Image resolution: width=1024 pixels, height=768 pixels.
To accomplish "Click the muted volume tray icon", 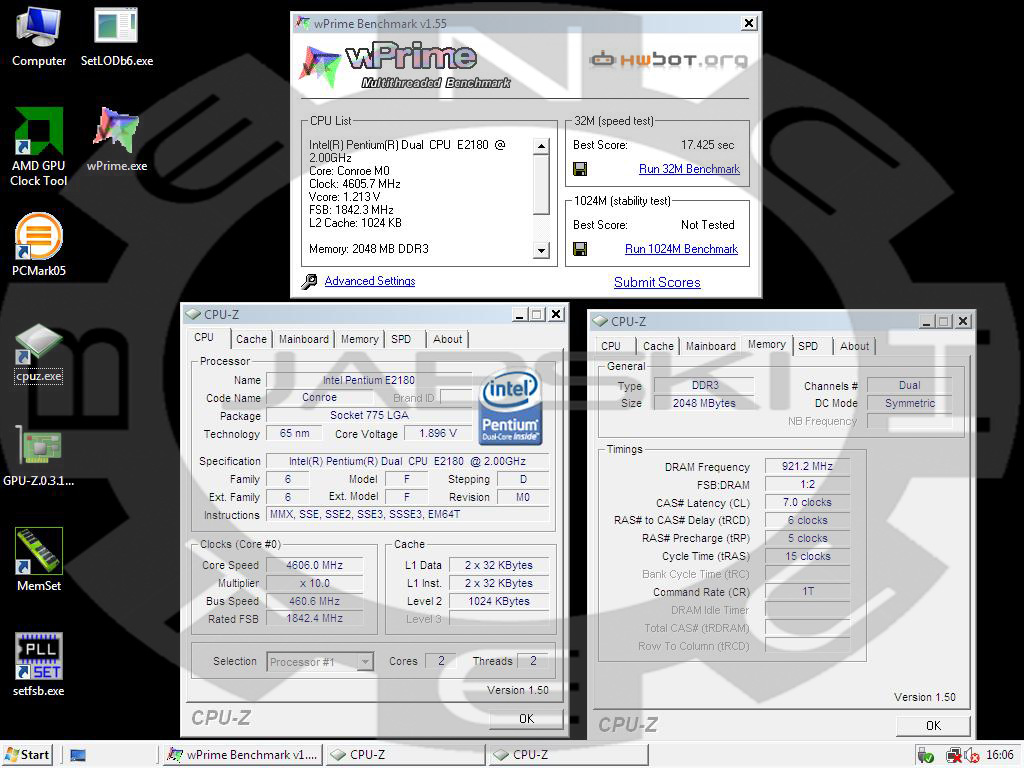I will point(971,756).
